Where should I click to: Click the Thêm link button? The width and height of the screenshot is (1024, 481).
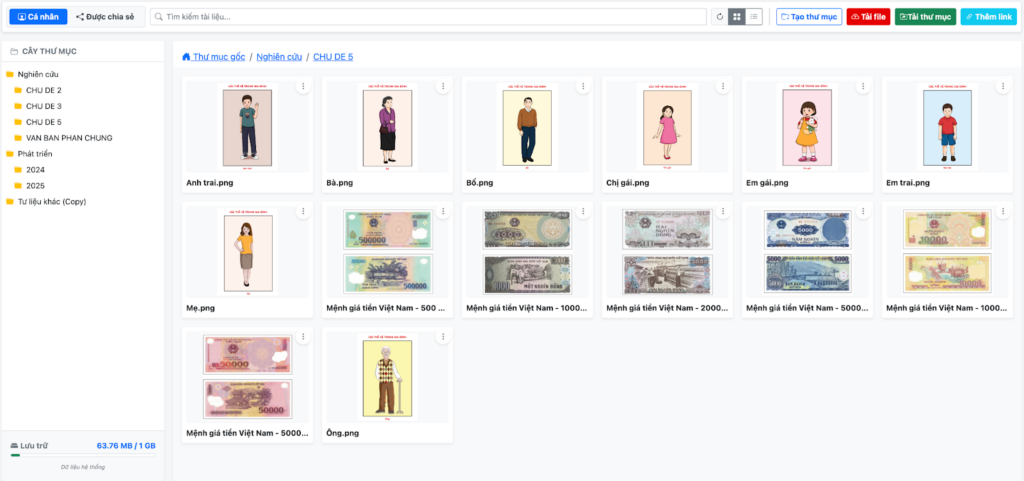988,17
